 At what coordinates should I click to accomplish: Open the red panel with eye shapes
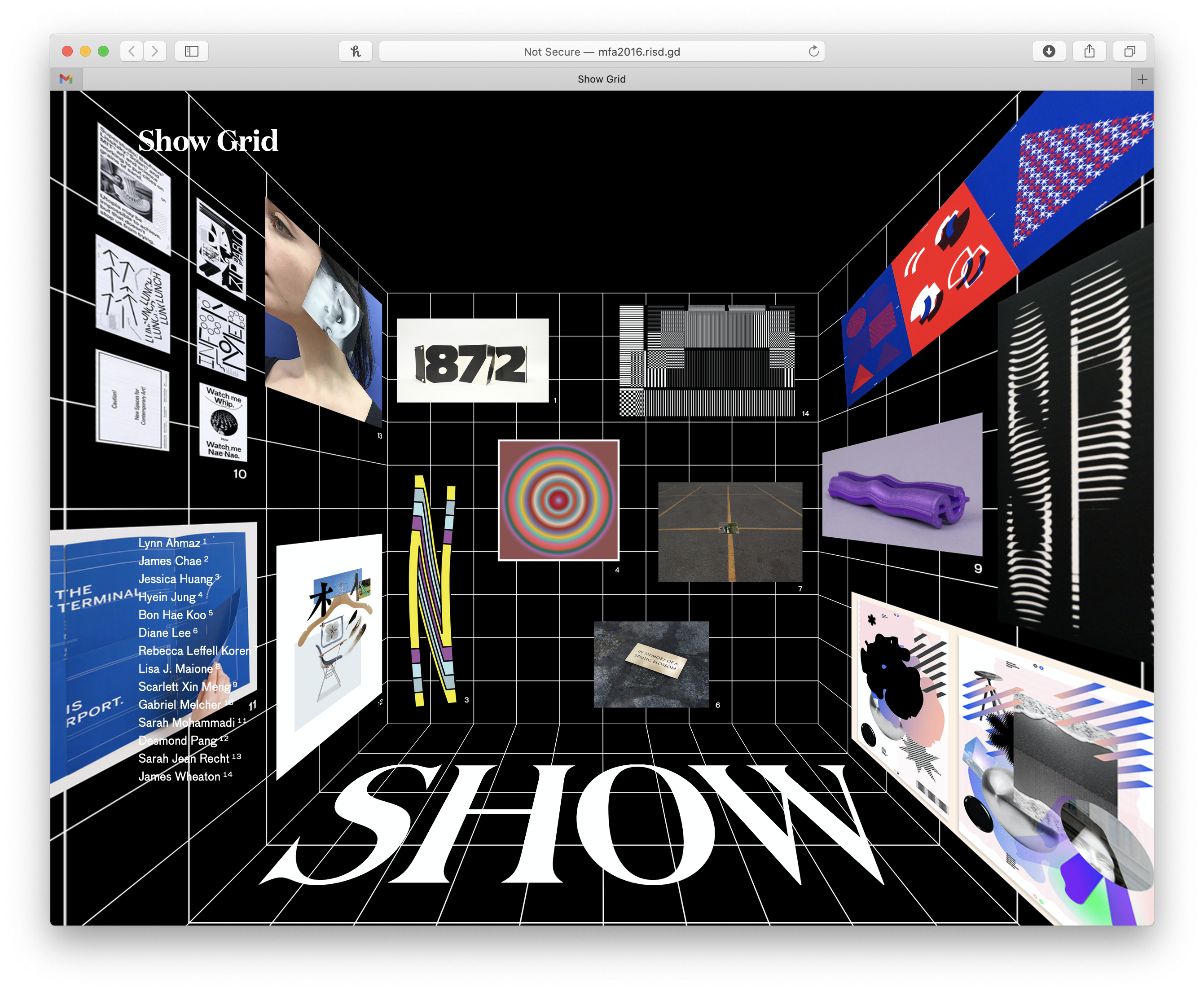point(955,268)
